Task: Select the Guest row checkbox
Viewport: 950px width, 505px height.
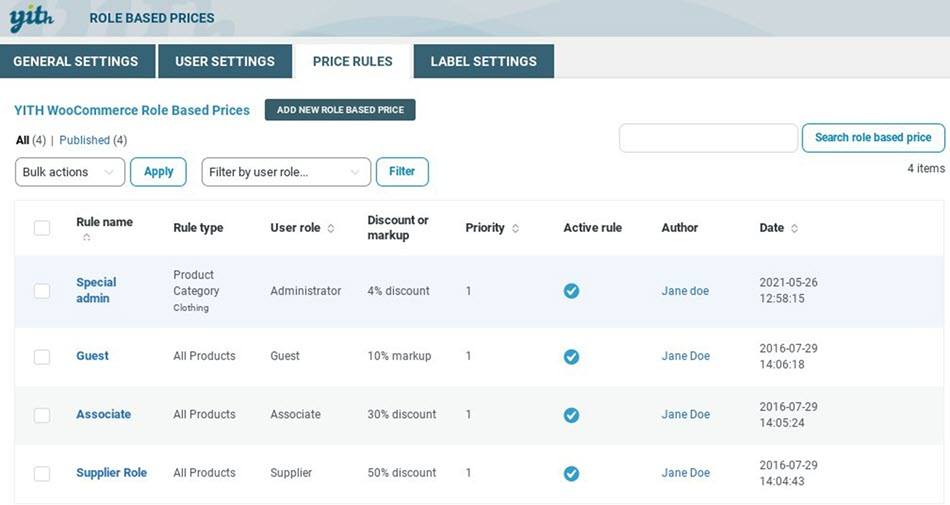Action: pyautogui.click(x=42, y=357)
